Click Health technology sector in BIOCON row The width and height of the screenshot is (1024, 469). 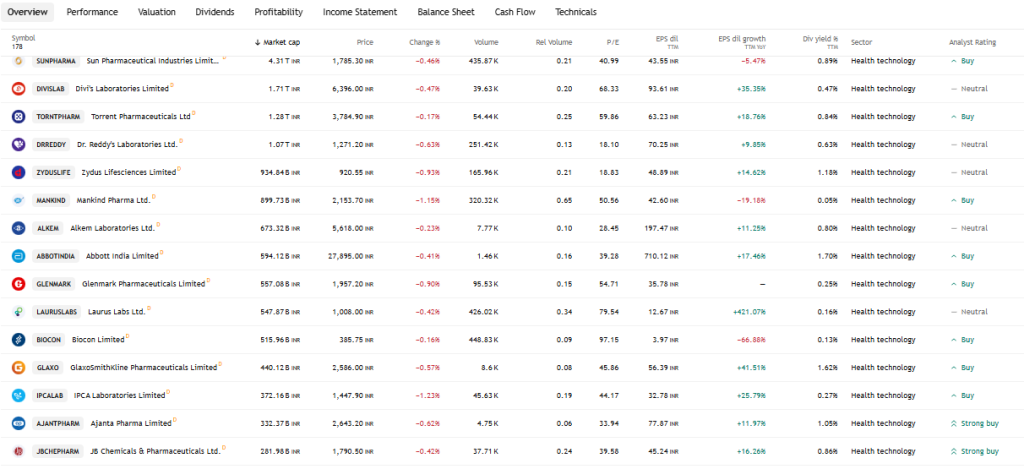point(883,340)
